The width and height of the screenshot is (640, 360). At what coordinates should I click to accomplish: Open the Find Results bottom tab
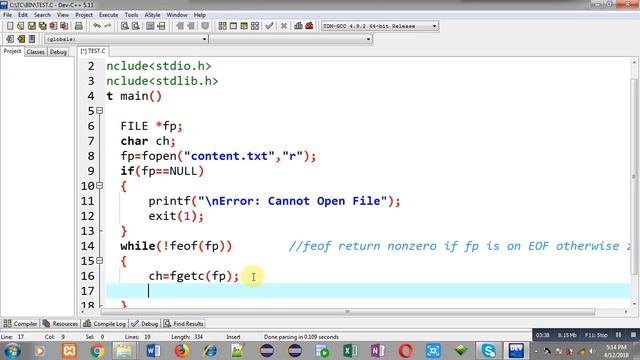[184, 324]
